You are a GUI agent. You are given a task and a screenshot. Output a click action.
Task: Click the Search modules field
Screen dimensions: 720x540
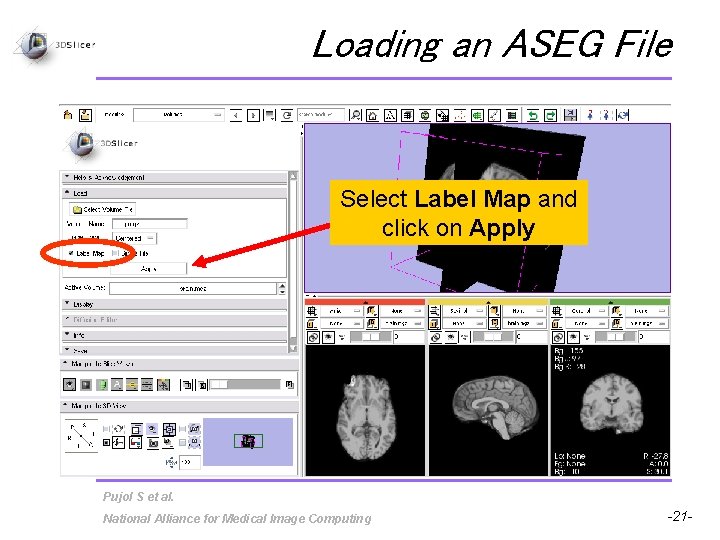(321, 114)
